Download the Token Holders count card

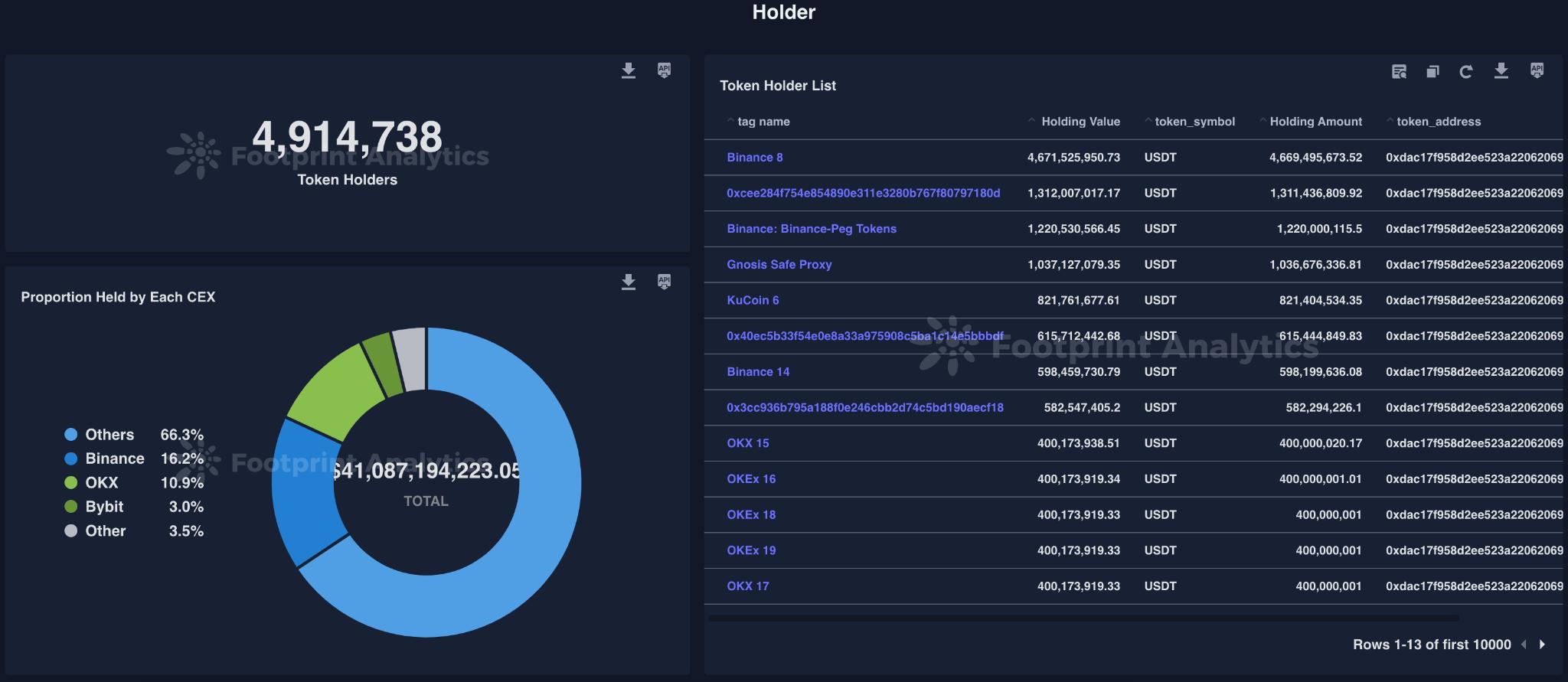629,71
